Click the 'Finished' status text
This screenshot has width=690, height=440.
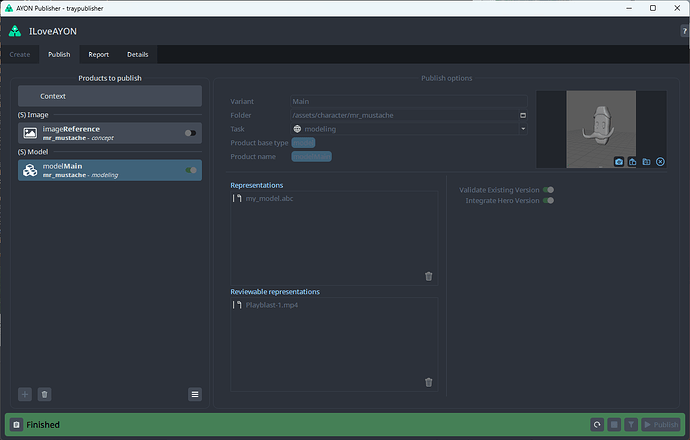tap(43, 425)
